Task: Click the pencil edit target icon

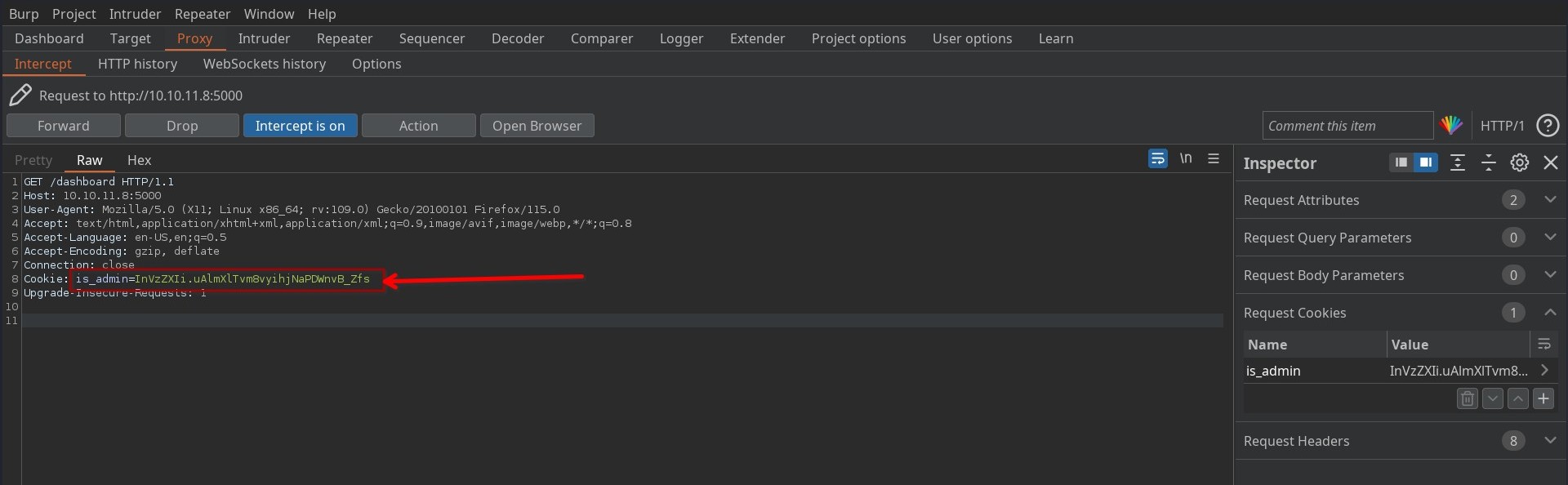Action: coord(20,96)
